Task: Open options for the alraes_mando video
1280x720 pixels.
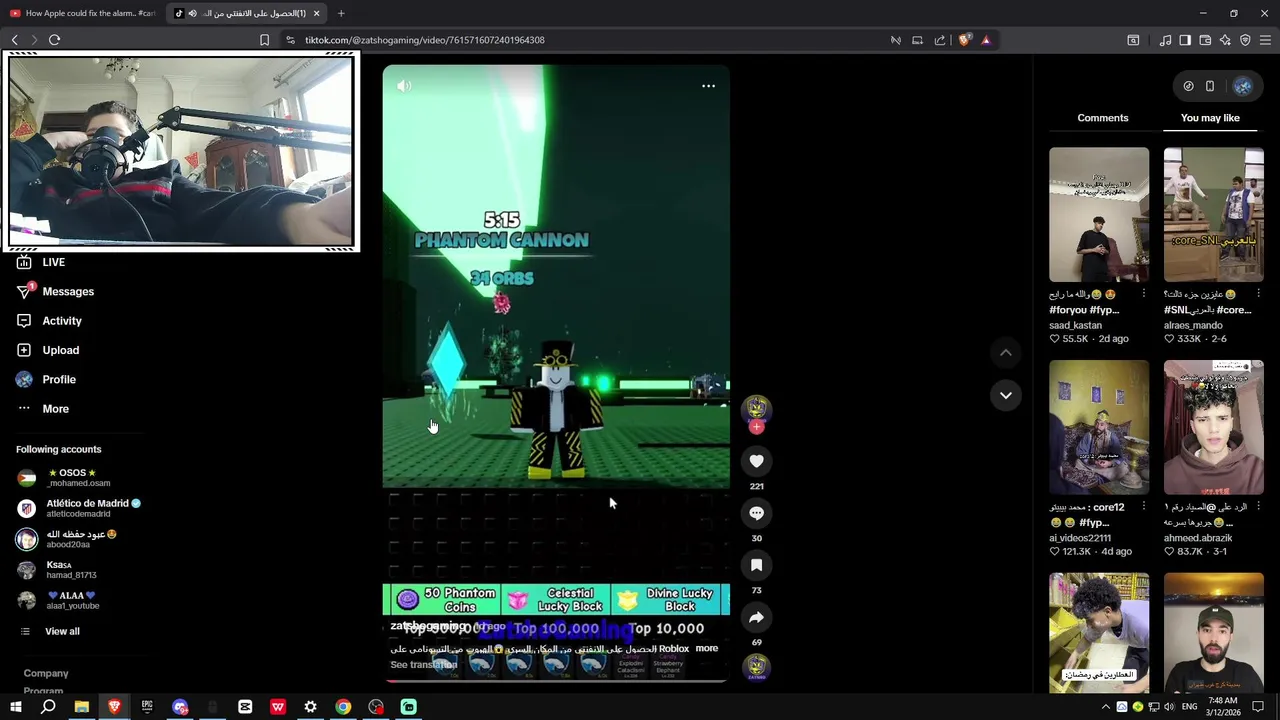Action: pyautogui.click(x=1258, y=294)
